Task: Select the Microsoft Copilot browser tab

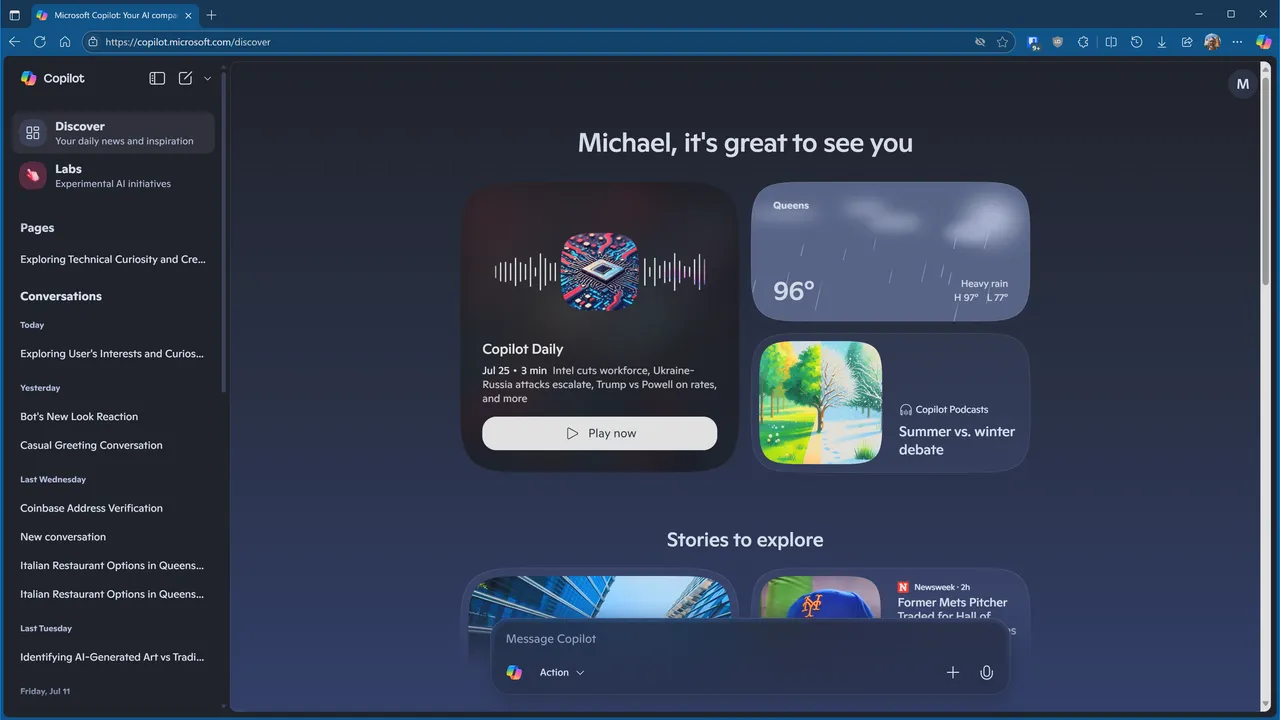Action: coord(115,15)
